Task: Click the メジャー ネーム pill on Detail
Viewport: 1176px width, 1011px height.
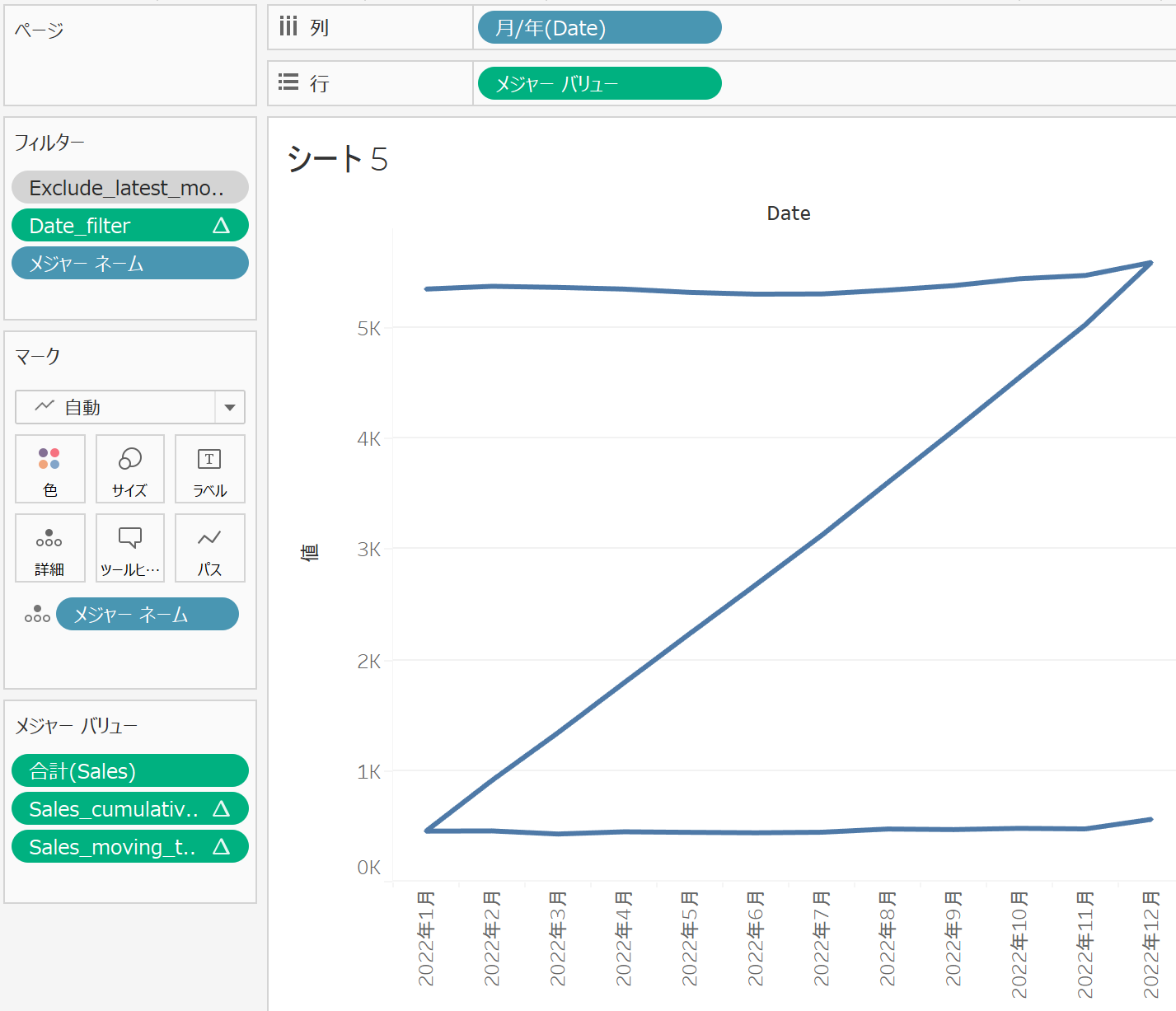Action: [147, 614]
